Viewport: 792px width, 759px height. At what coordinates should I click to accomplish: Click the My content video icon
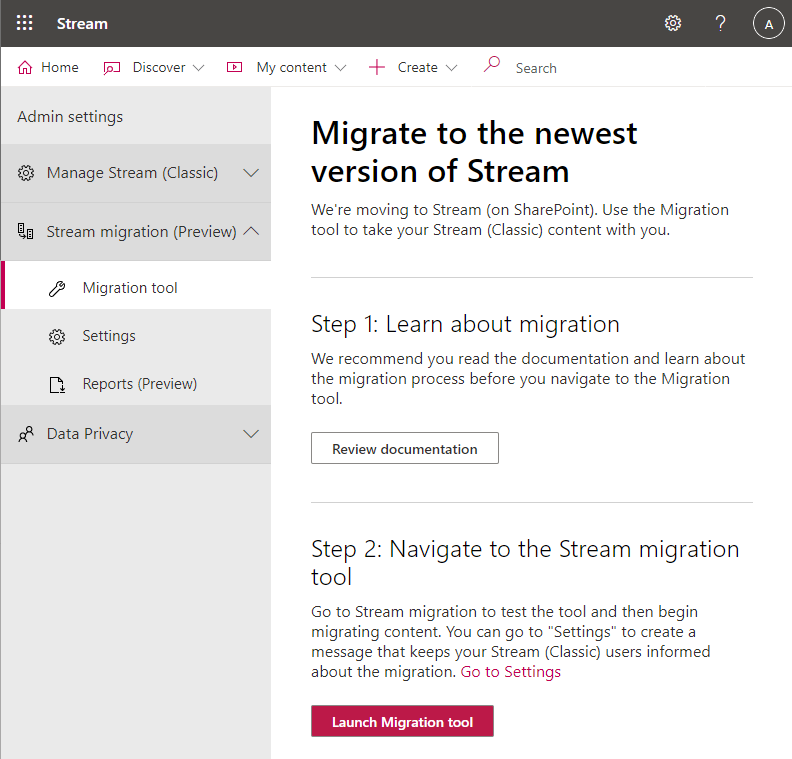click(234, 67)
